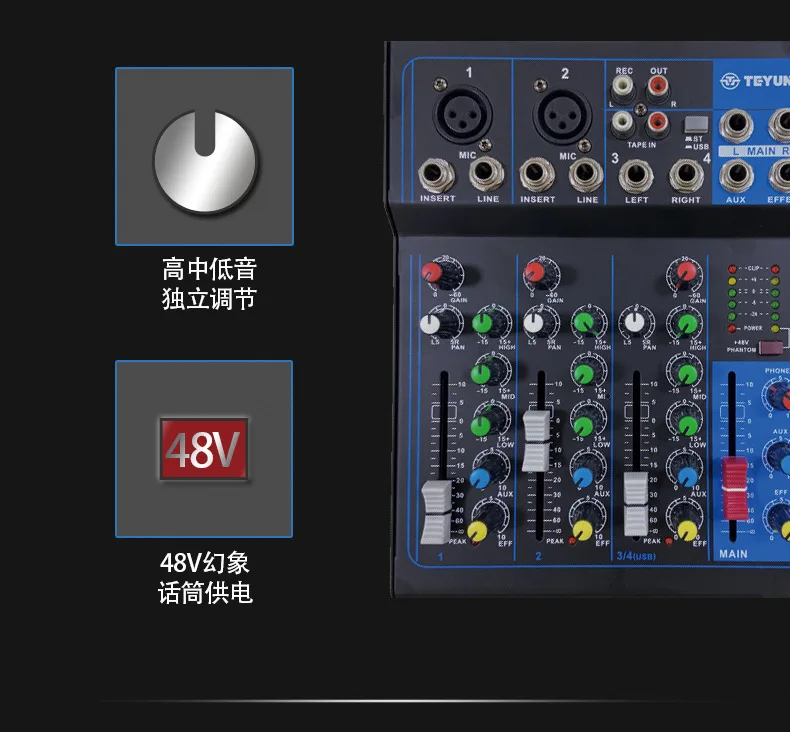The width and height of the screenshot is (790, 732).
Task: Click channel 3/4 red GAIN knob
Action: pos(685,273)
